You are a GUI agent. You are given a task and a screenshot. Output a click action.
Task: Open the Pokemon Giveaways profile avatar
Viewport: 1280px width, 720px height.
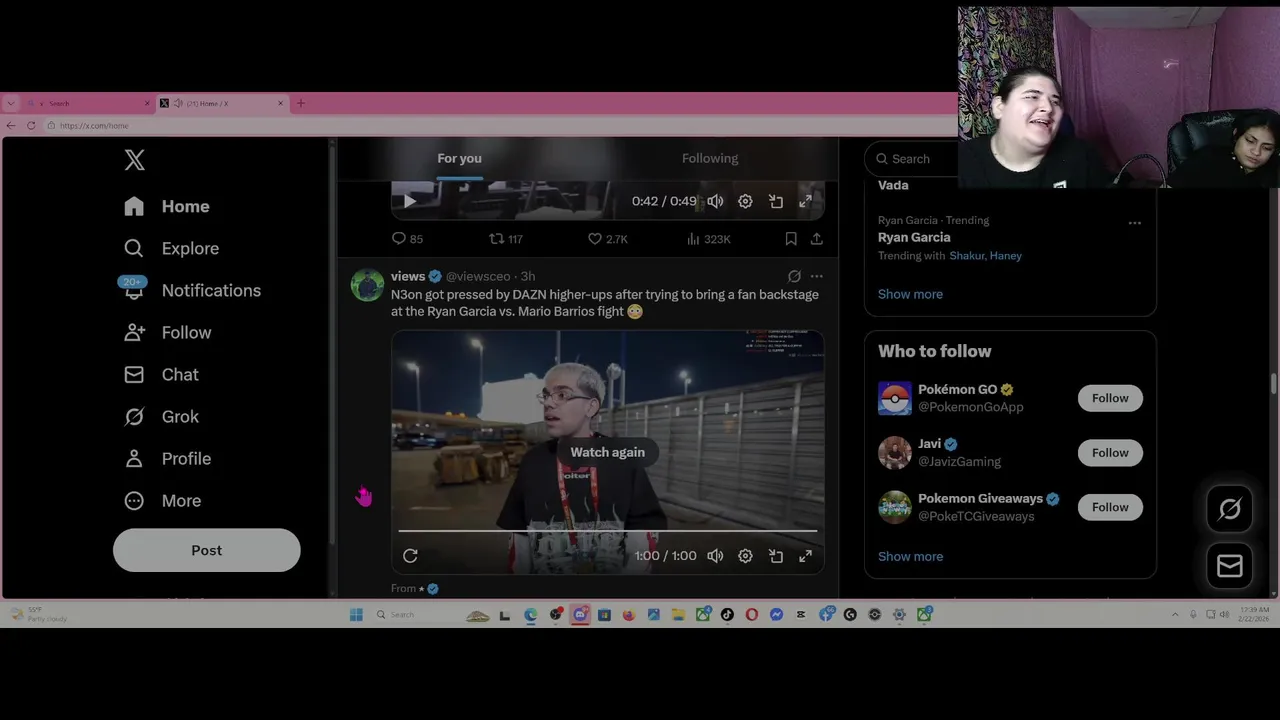pos(895,507)
